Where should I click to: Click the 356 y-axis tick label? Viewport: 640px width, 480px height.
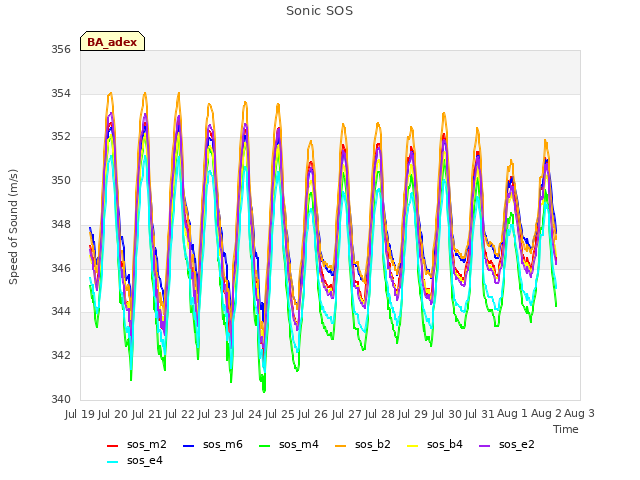pos(61,49)
